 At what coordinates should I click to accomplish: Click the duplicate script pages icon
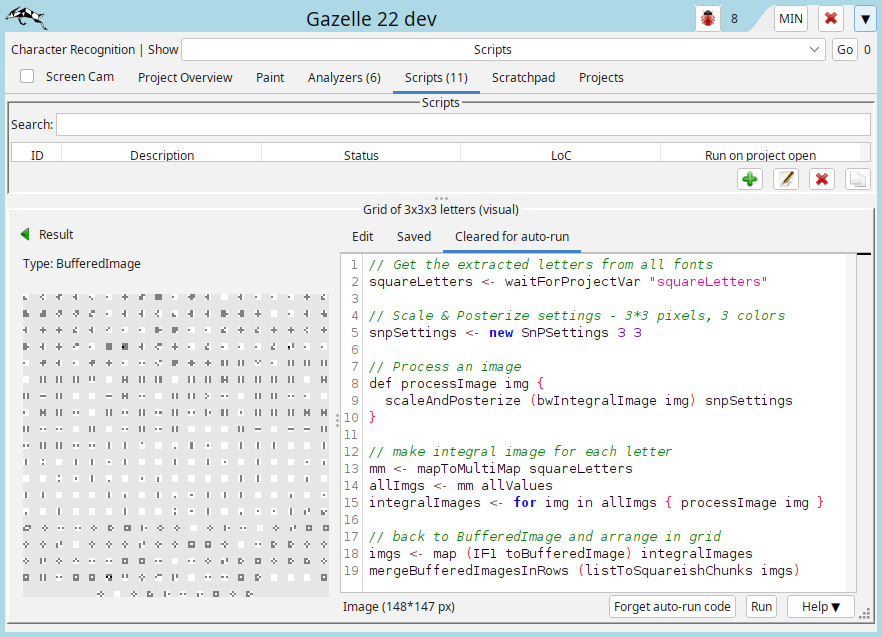(x=857, y=179)
